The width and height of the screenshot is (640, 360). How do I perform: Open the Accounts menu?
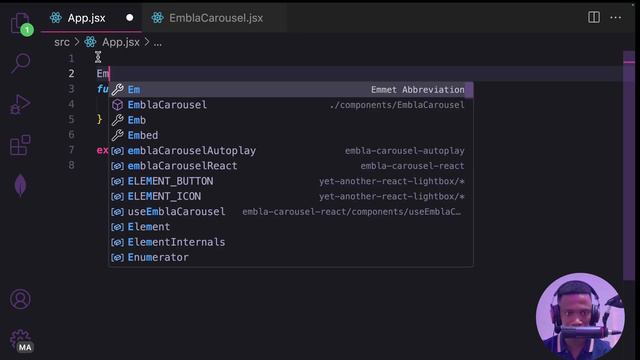[20, 299]
